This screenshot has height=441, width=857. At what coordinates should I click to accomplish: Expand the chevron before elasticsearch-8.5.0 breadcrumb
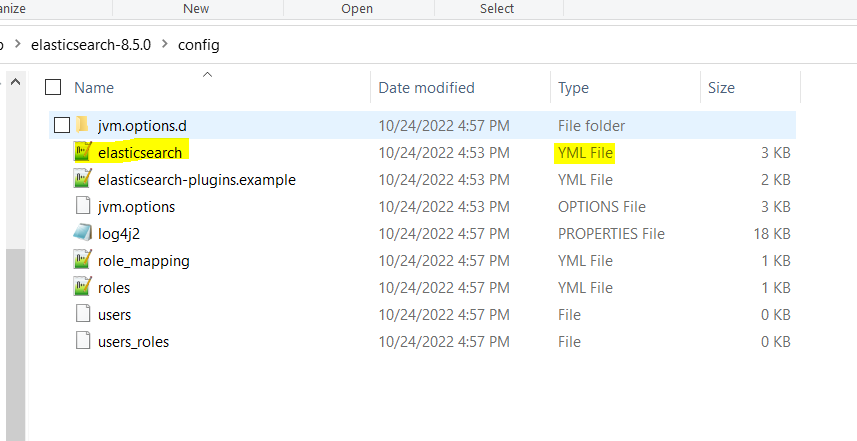point(18,45)
